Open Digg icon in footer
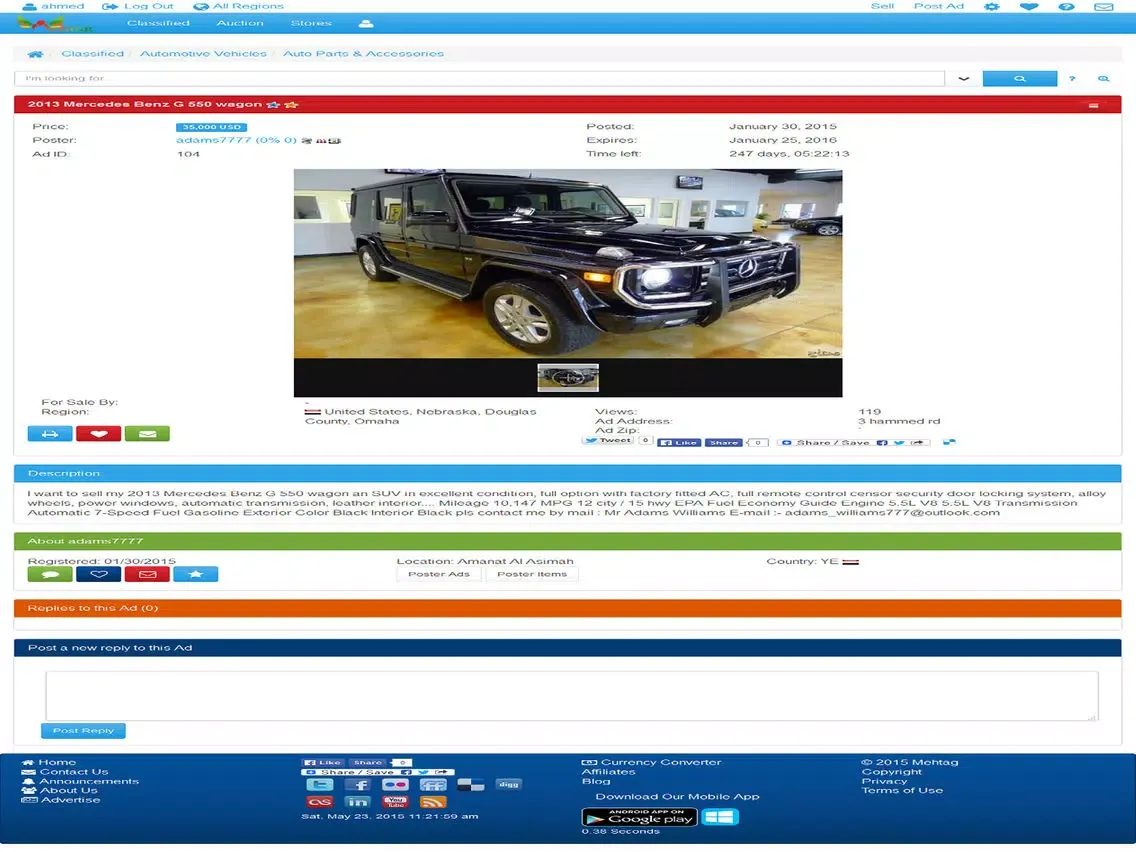Viewport: 1136px width, 852px height. pyautogui.click(x=508, y=785)
